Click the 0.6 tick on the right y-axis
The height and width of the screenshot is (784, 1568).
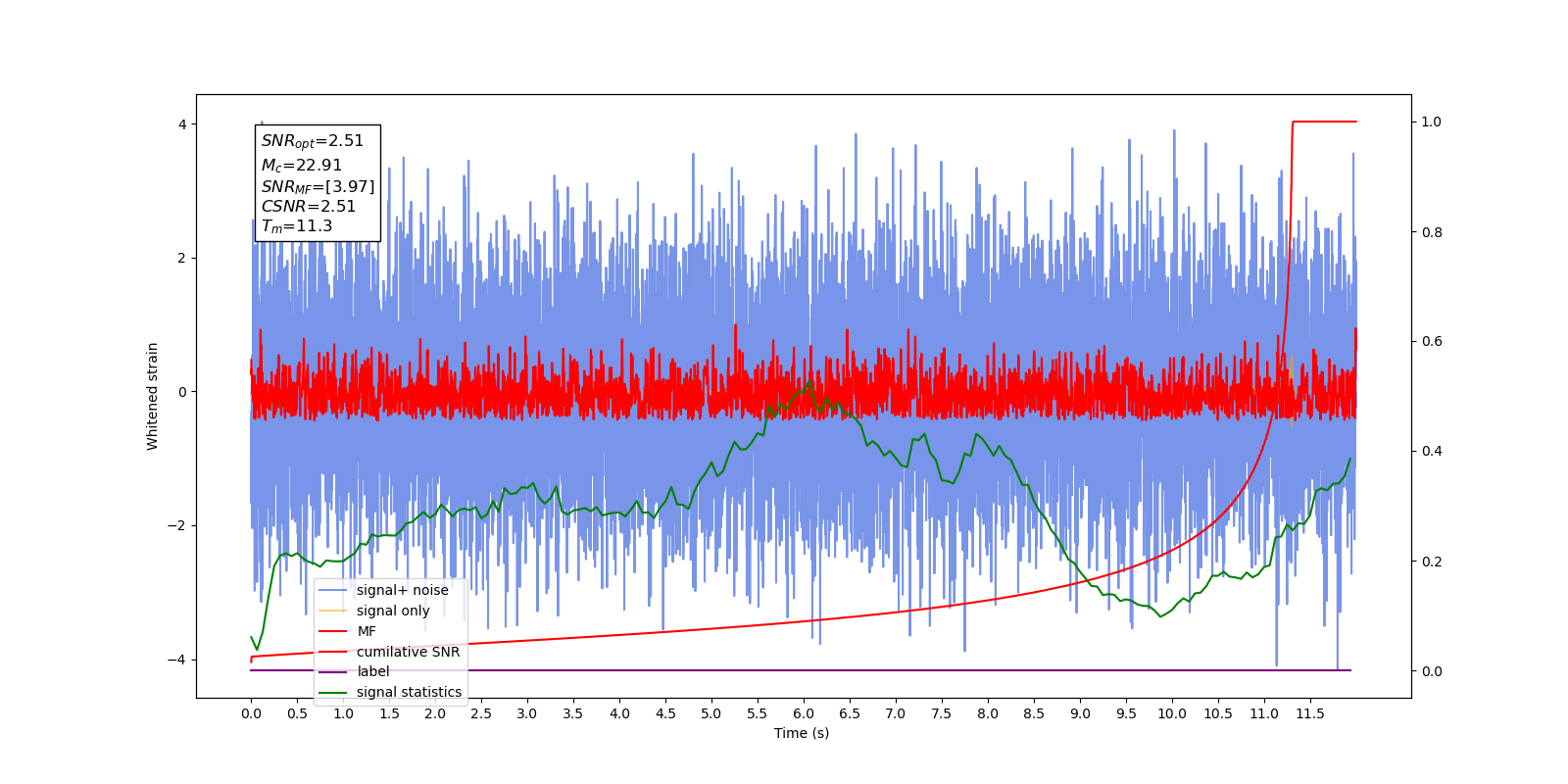coord(1432,342)
